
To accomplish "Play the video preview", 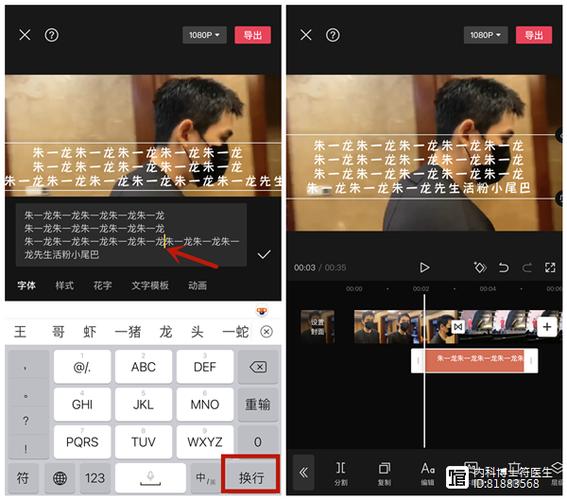I will tap(424, 268).
